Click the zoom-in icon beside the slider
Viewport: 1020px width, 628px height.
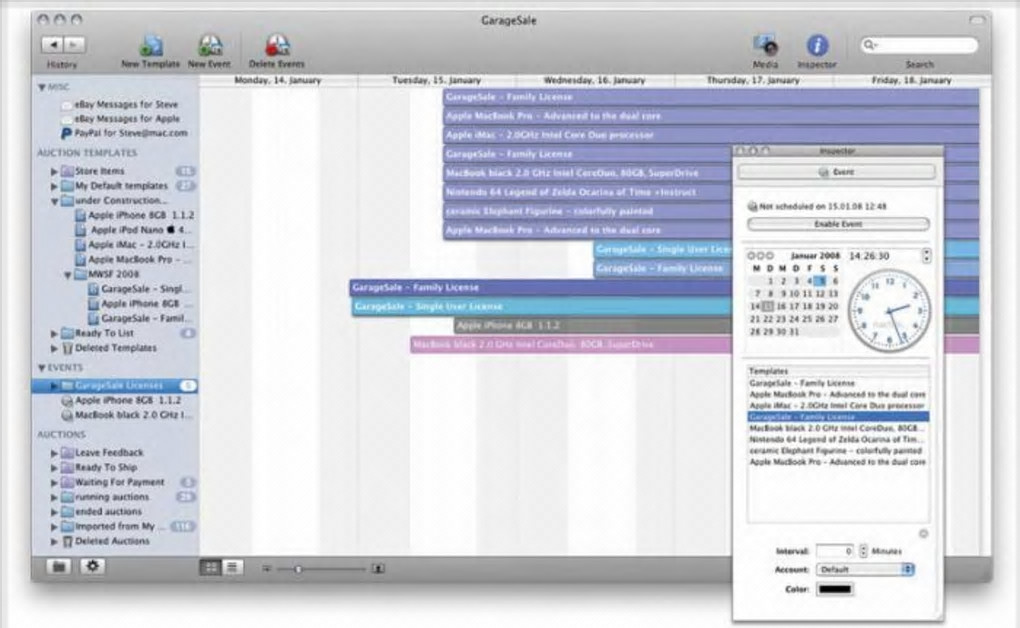(378, 569)
